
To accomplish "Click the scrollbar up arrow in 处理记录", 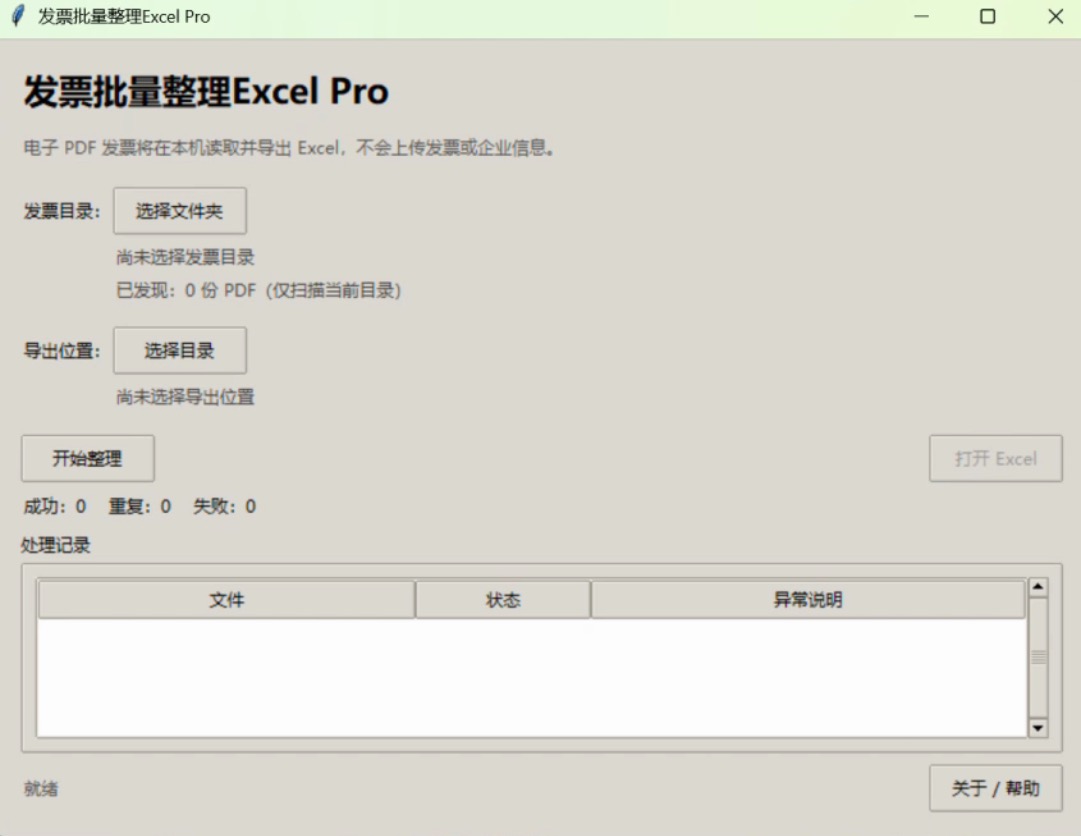I will click(x=1038, y=587).
